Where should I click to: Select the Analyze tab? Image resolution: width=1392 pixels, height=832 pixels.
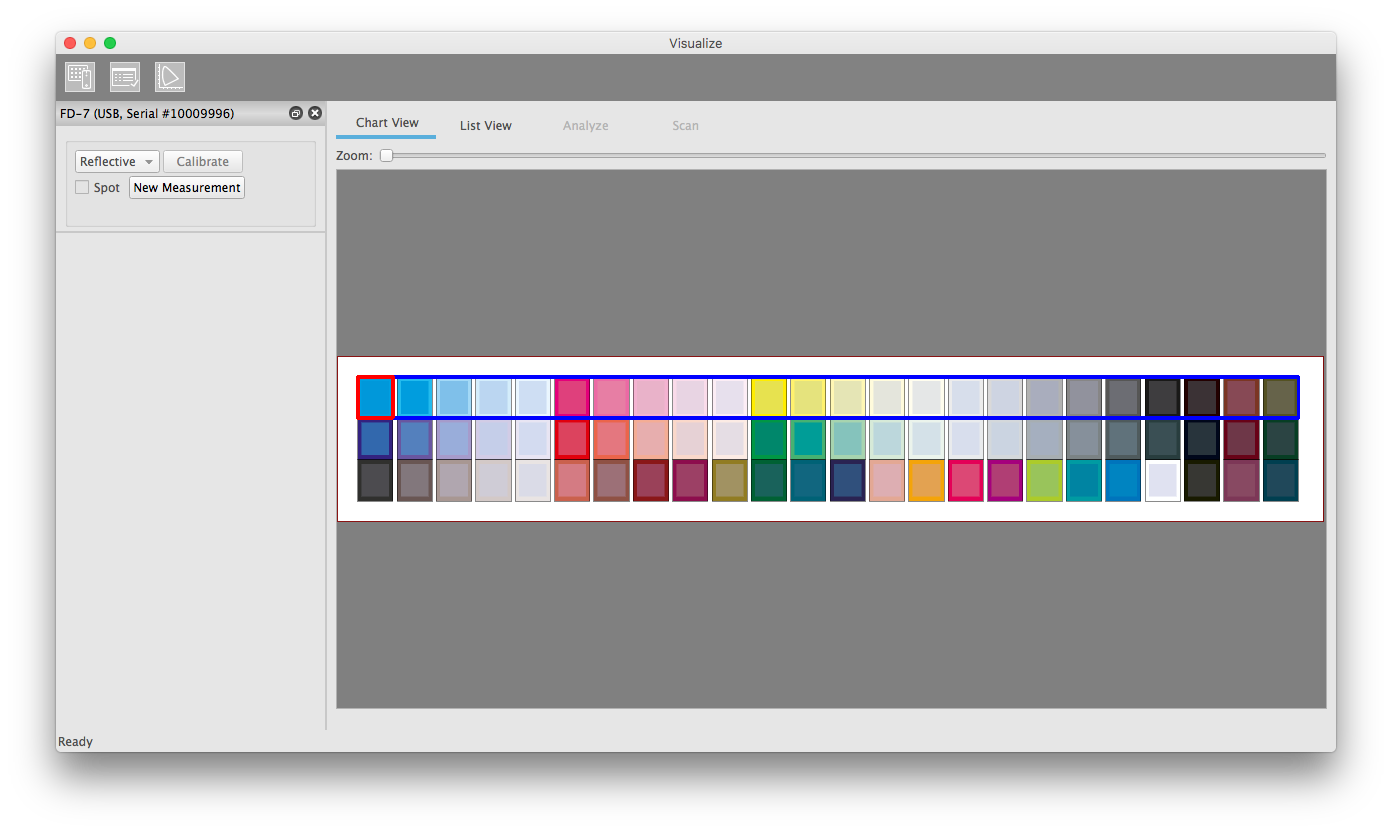click(x=585, y=126)
